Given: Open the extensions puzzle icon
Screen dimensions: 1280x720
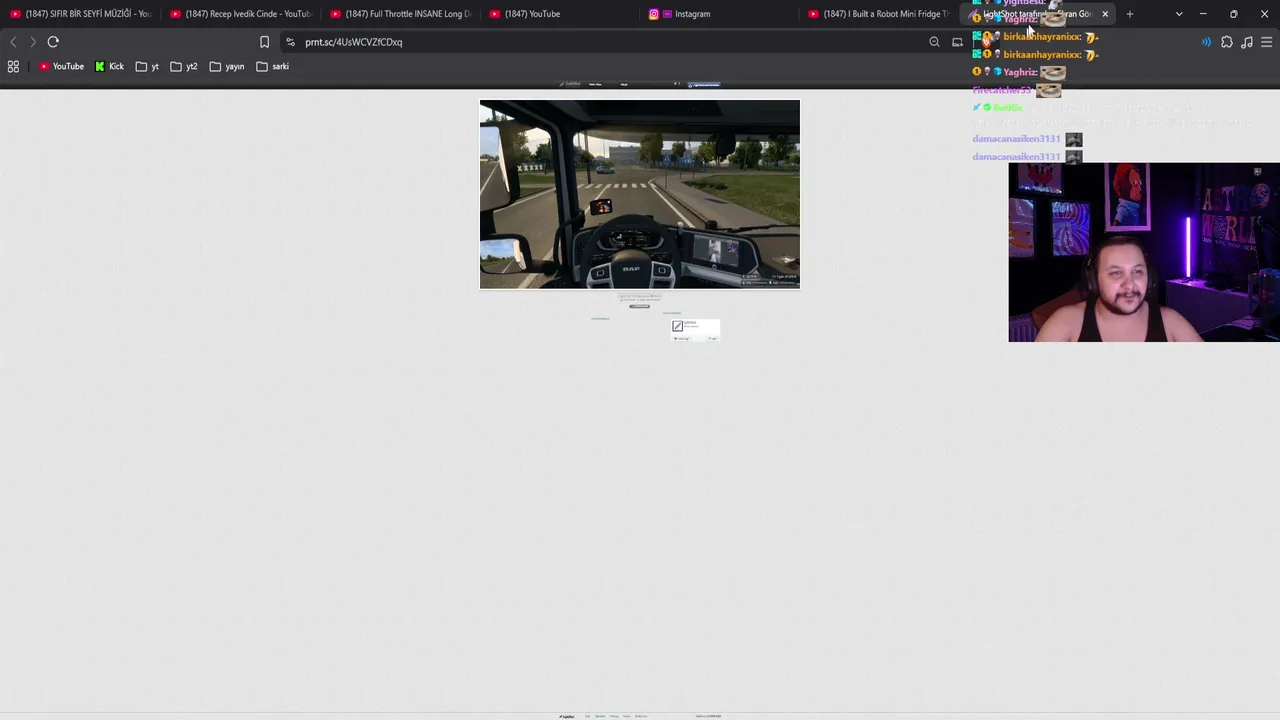Looking at the screenshot, I should click(x=1227, y=42).
